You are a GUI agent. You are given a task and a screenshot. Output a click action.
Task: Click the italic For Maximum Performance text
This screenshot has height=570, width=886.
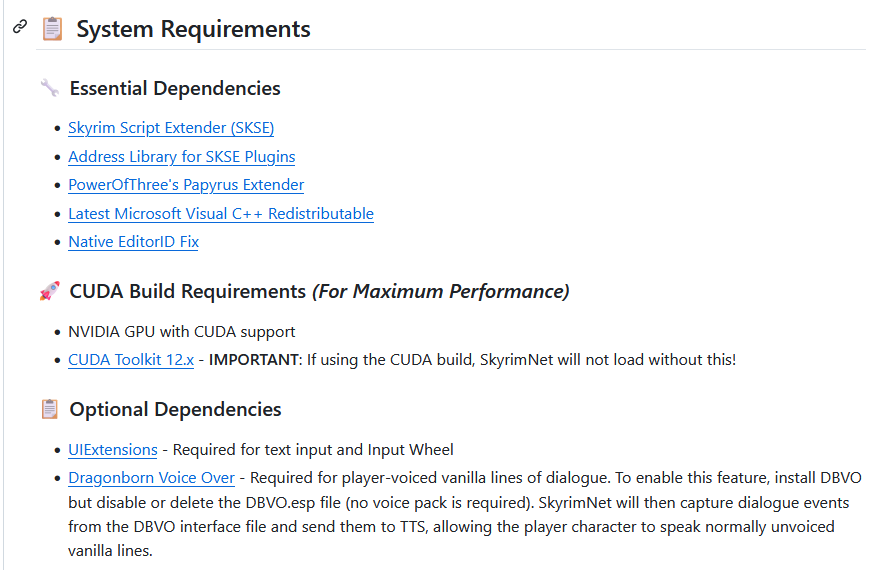441,291
